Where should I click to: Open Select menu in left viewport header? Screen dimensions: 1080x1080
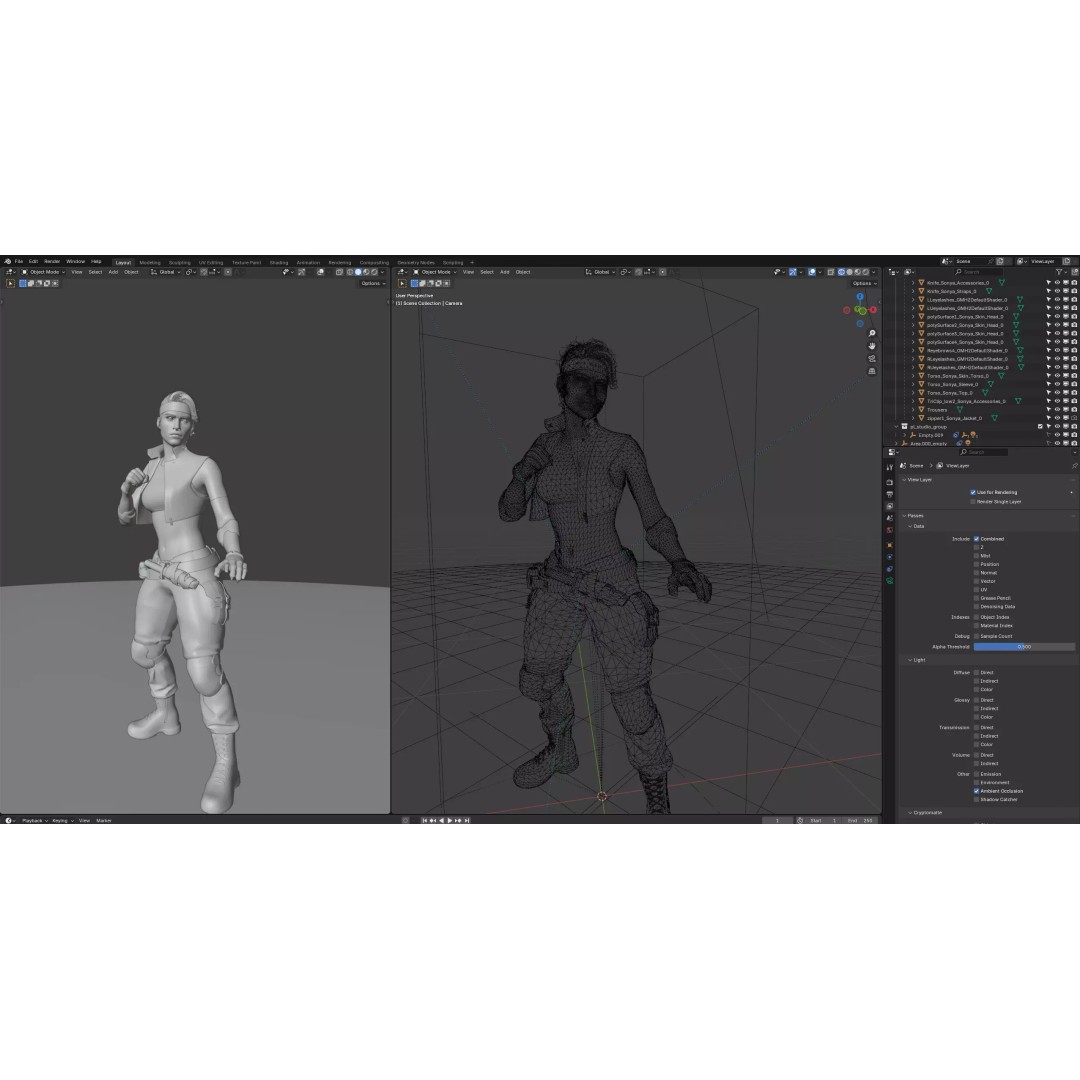95,272
